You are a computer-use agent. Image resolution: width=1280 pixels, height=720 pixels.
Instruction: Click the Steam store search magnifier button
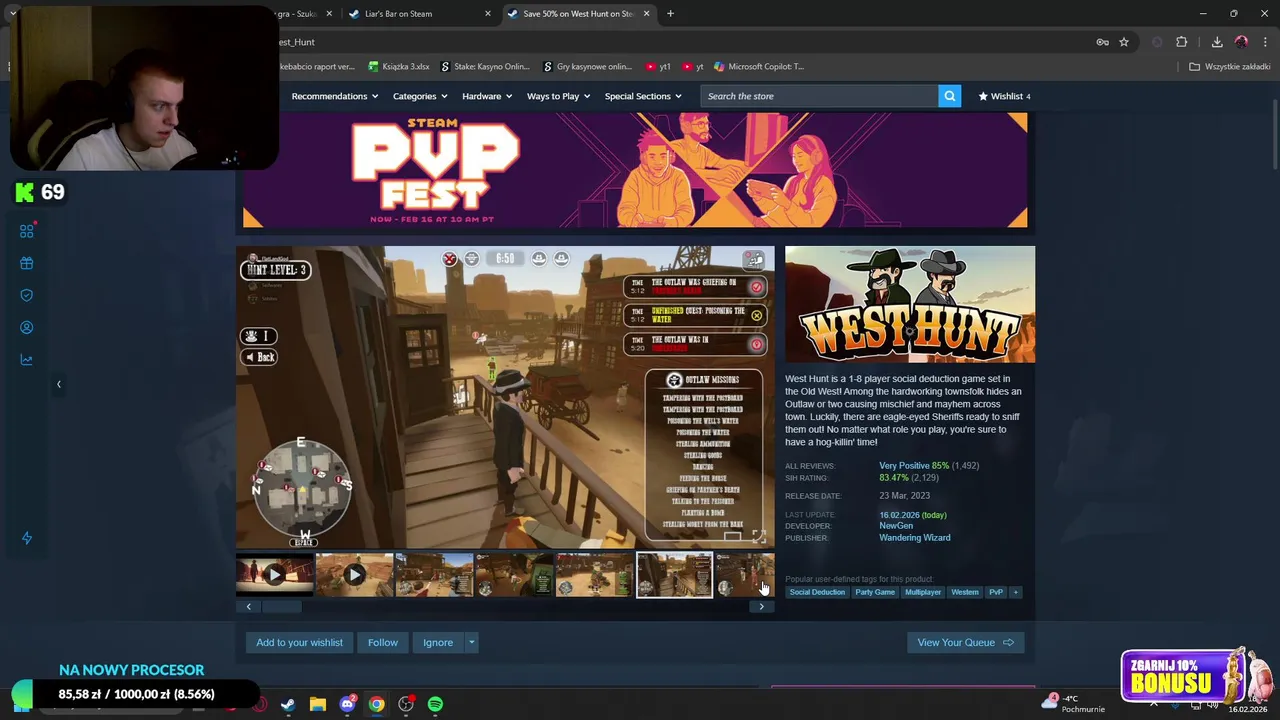[949, 96]
